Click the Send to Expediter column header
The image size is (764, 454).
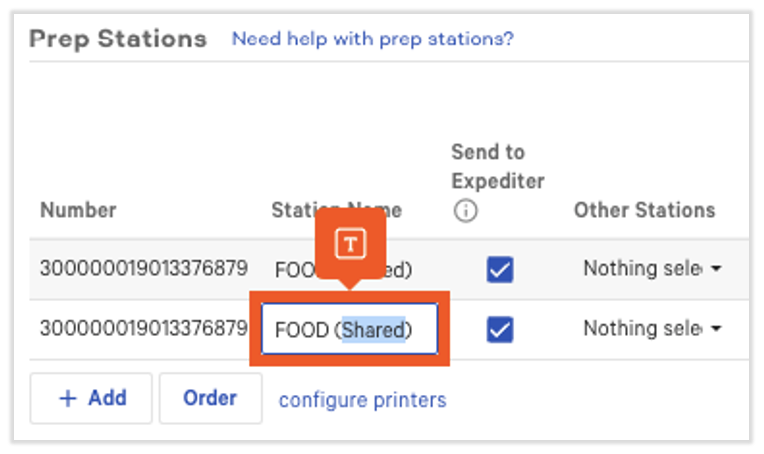point(497,166)
